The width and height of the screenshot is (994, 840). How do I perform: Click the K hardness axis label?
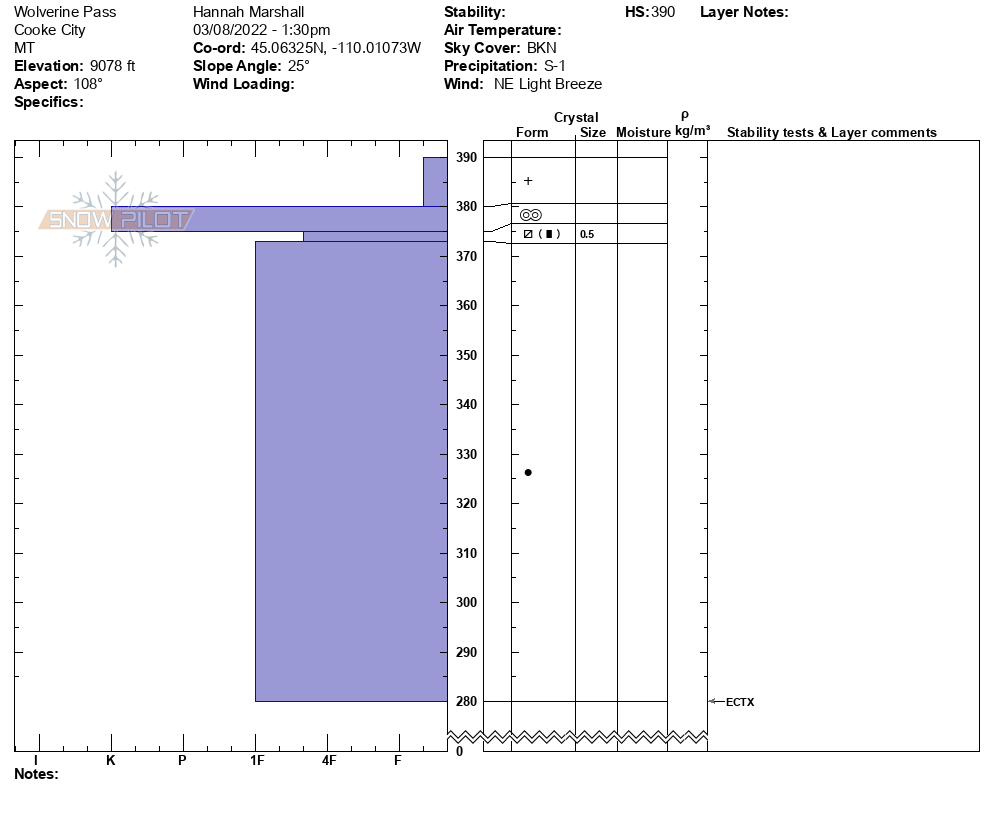point(110,760)
